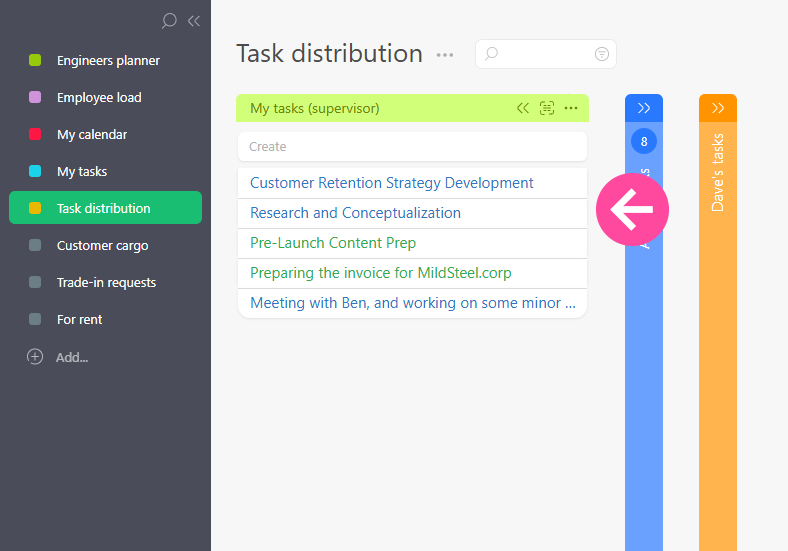Click the Create task input field
788x551 pixels.
point(412,147)
